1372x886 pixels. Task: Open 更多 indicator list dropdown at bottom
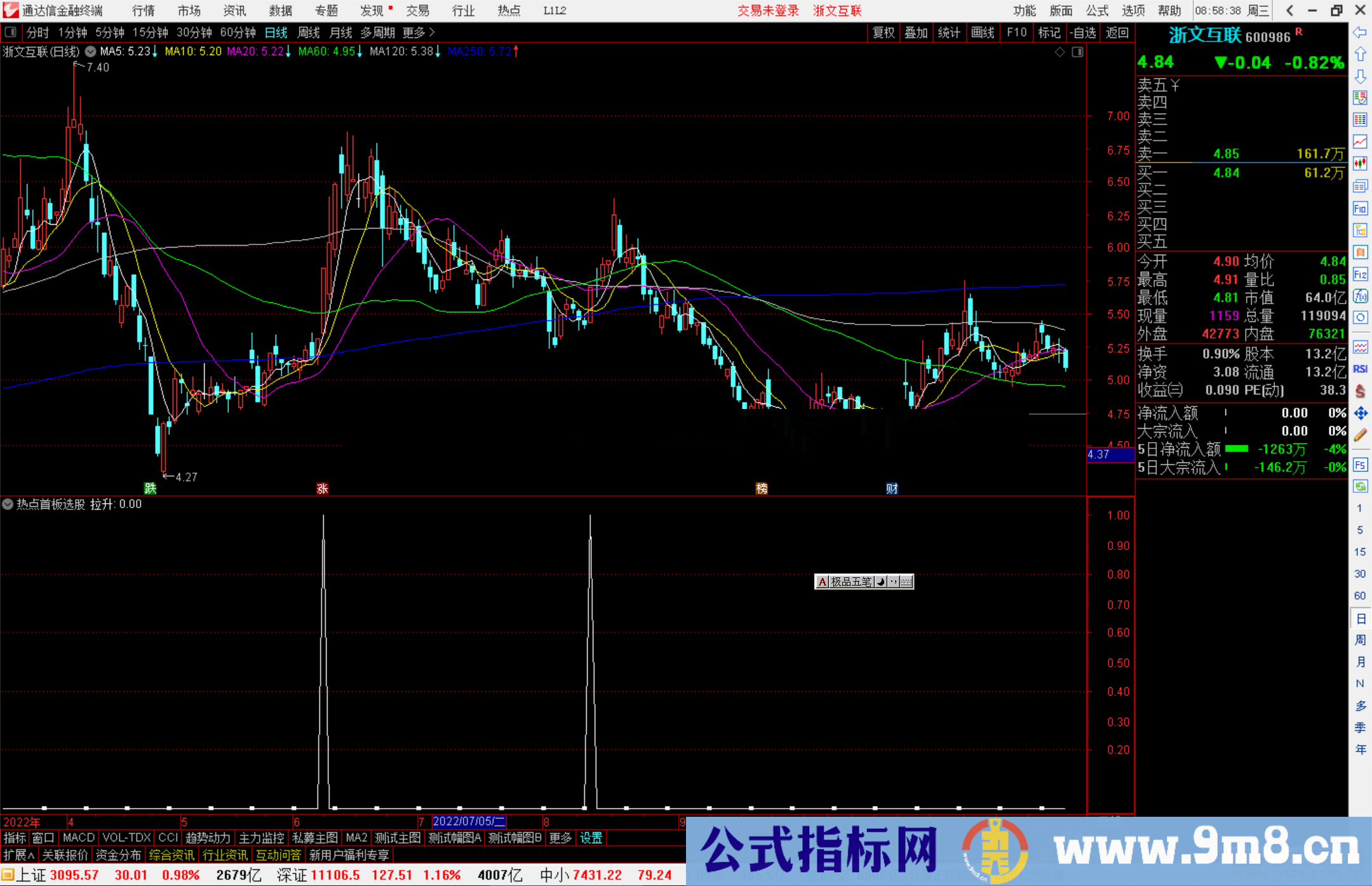(559, 838)
